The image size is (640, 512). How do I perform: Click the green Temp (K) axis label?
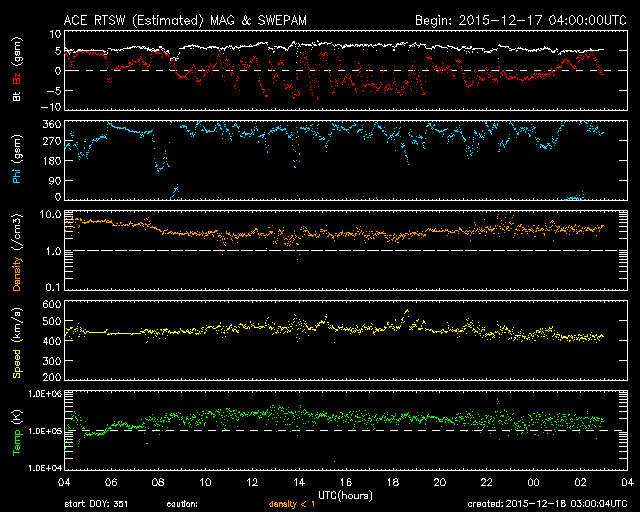[16, 429]
